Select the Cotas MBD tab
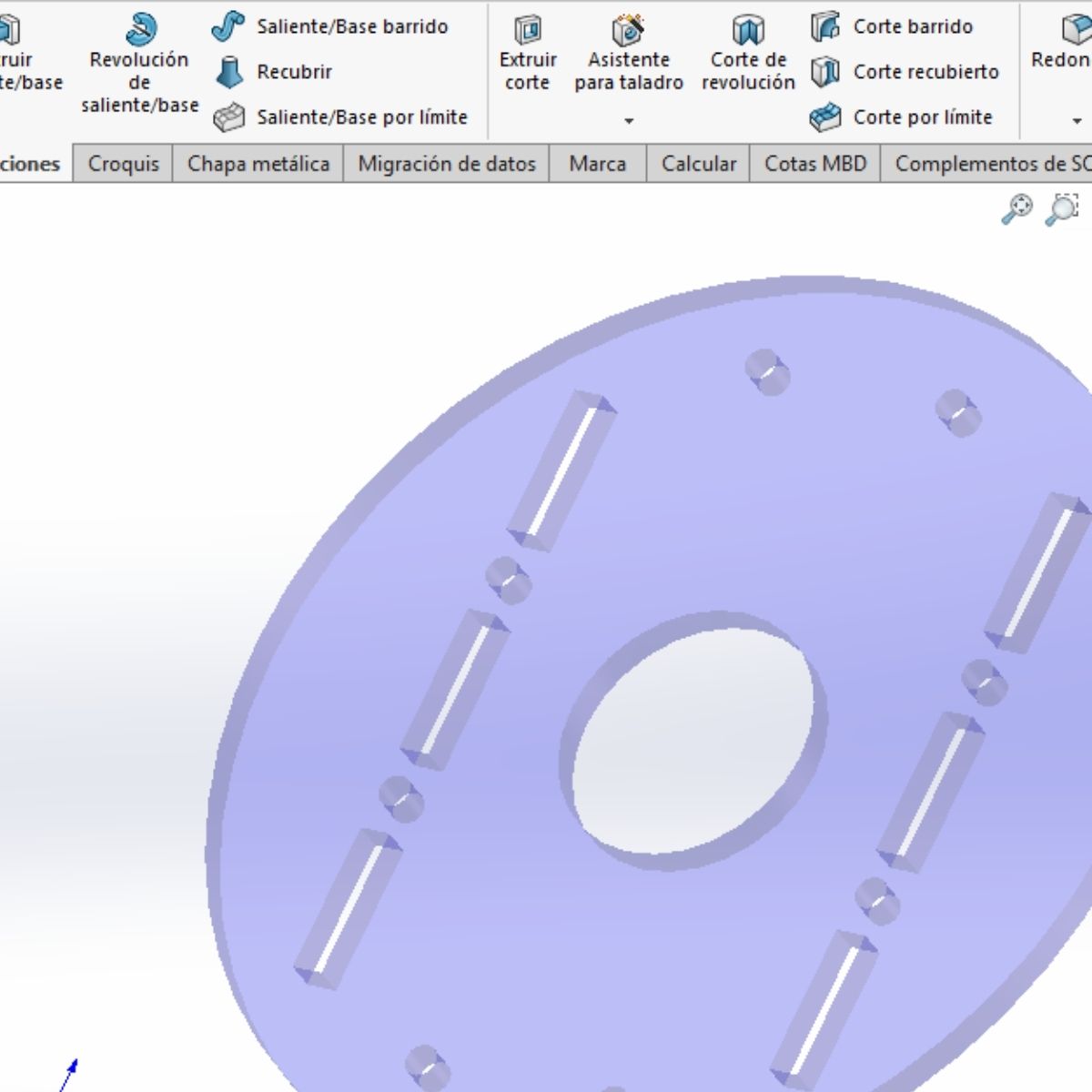The height and width of the screenshot is (1092, 1092). 814,164
